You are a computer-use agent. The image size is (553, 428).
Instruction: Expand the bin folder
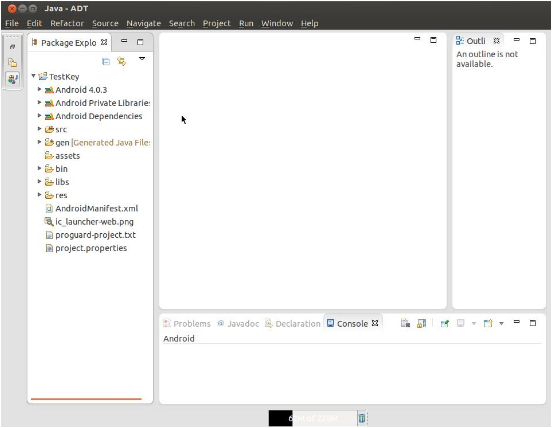tap(40, 168)
